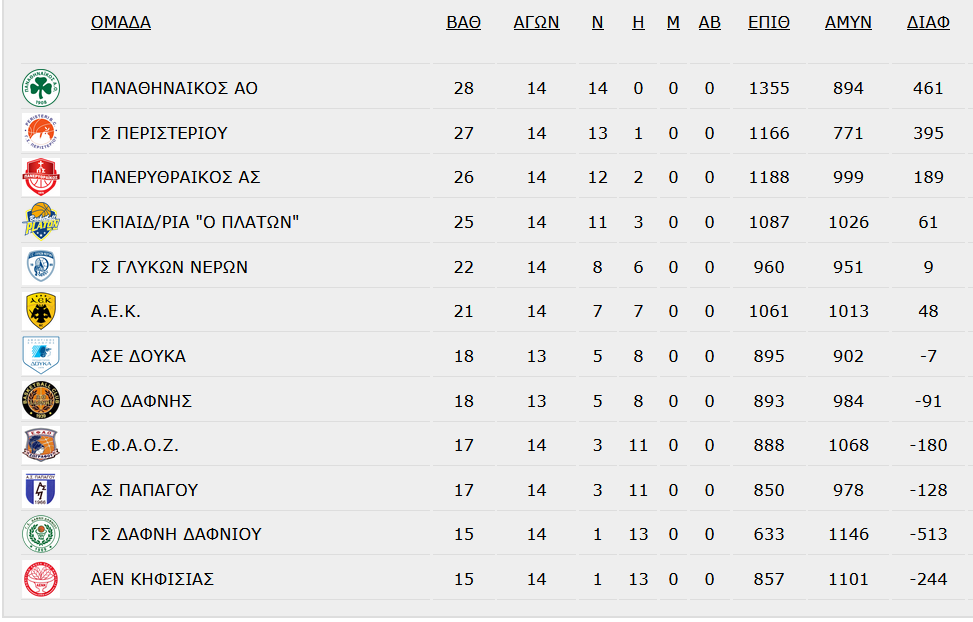Click the GS Glykon Neron team logo
Image resolution: width=973 pixels, height=622 pixels.
[41, 266]
